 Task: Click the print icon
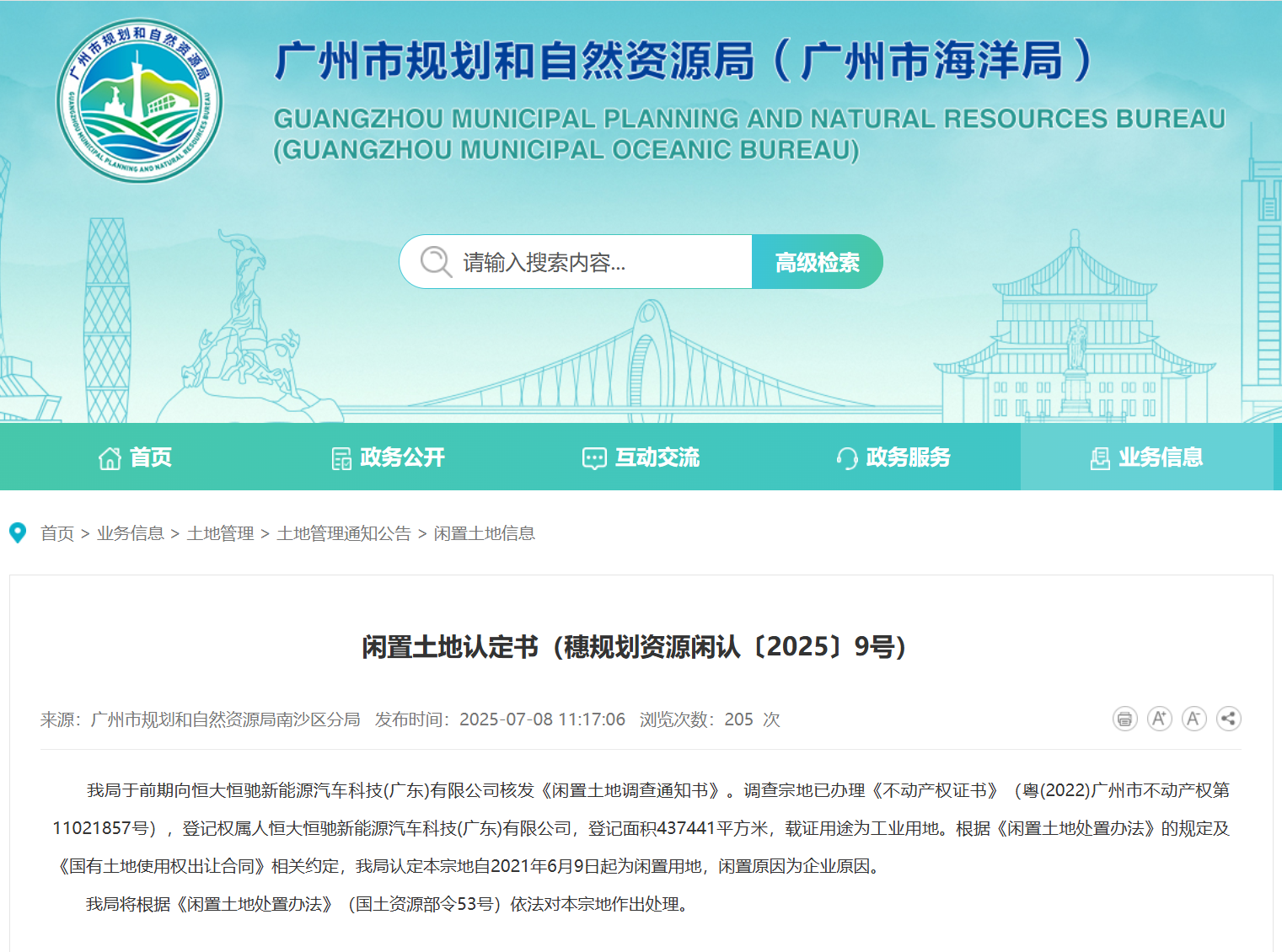[x=1125, y=719]
